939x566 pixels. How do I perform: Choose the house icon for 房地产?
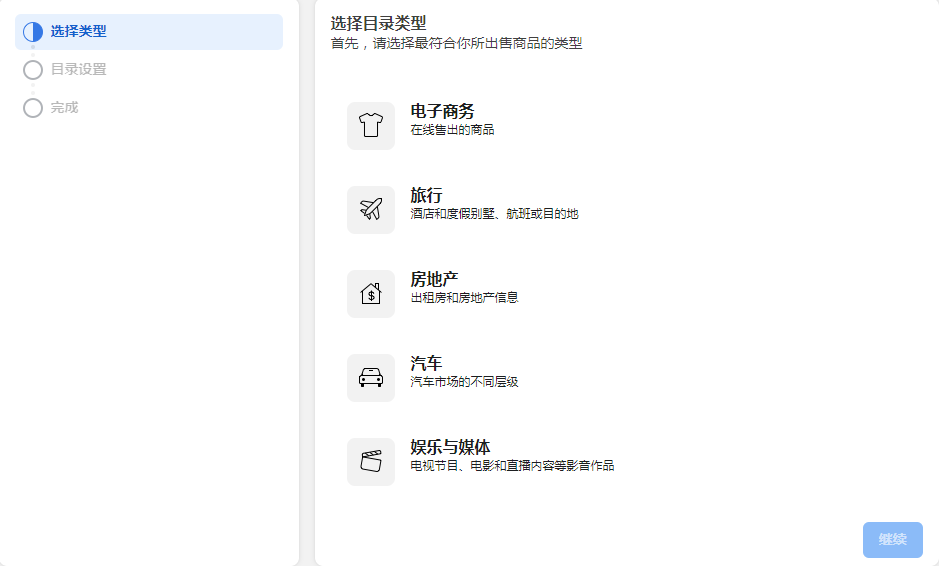pyautogui.click(x=371, y=294)
